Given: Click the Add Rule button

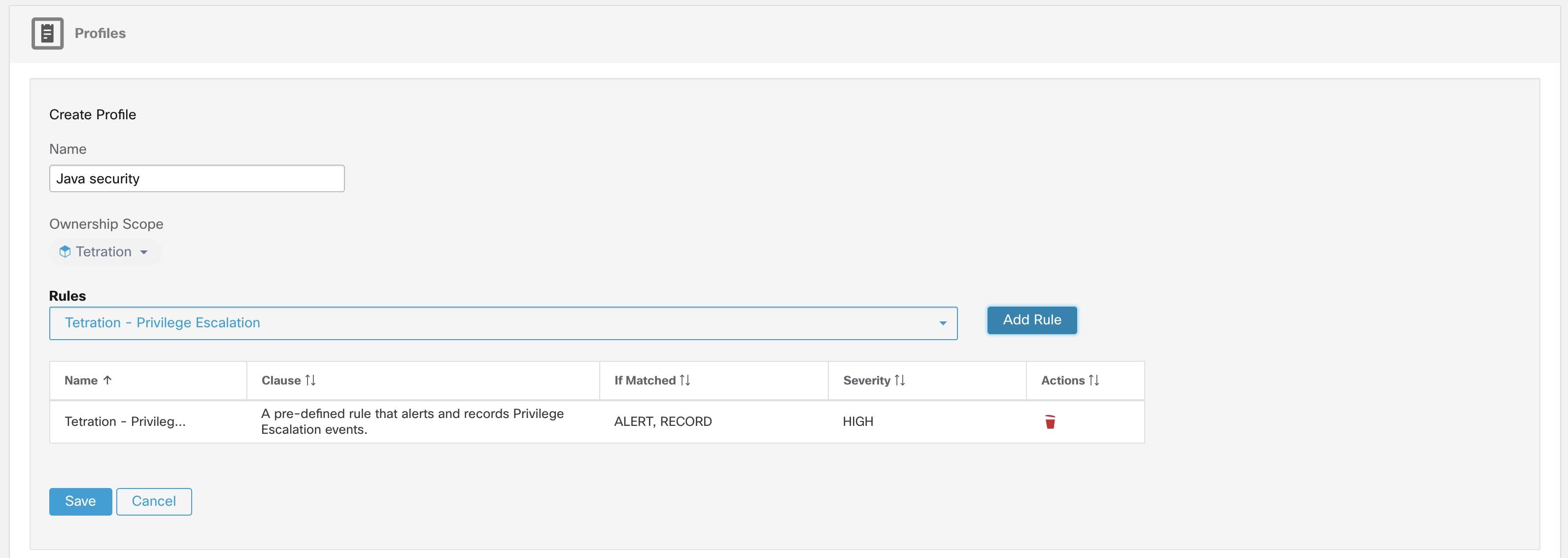Looking at the screenshot, I should pos(1031,320).
